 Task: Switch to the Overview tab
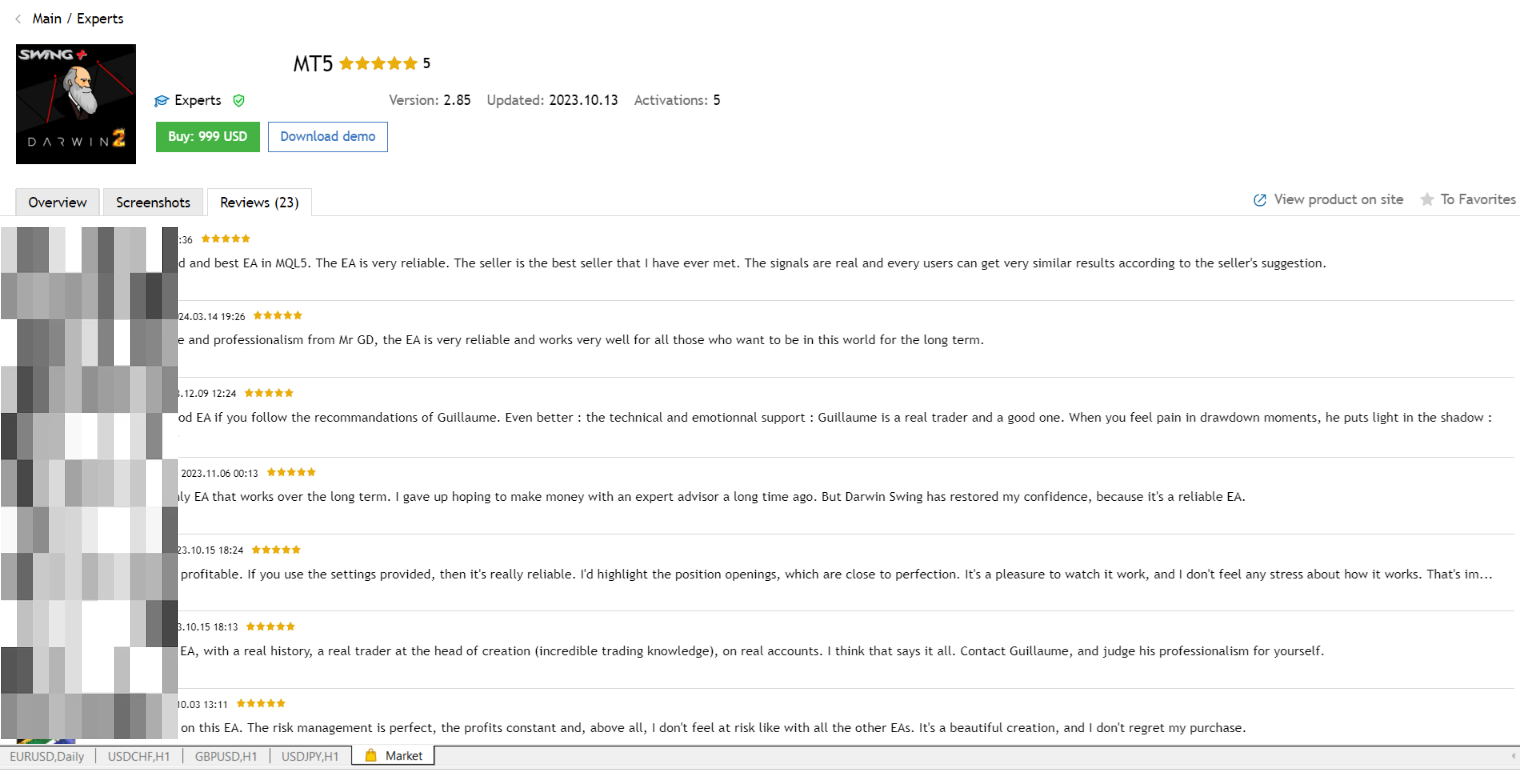click(58, 202)
